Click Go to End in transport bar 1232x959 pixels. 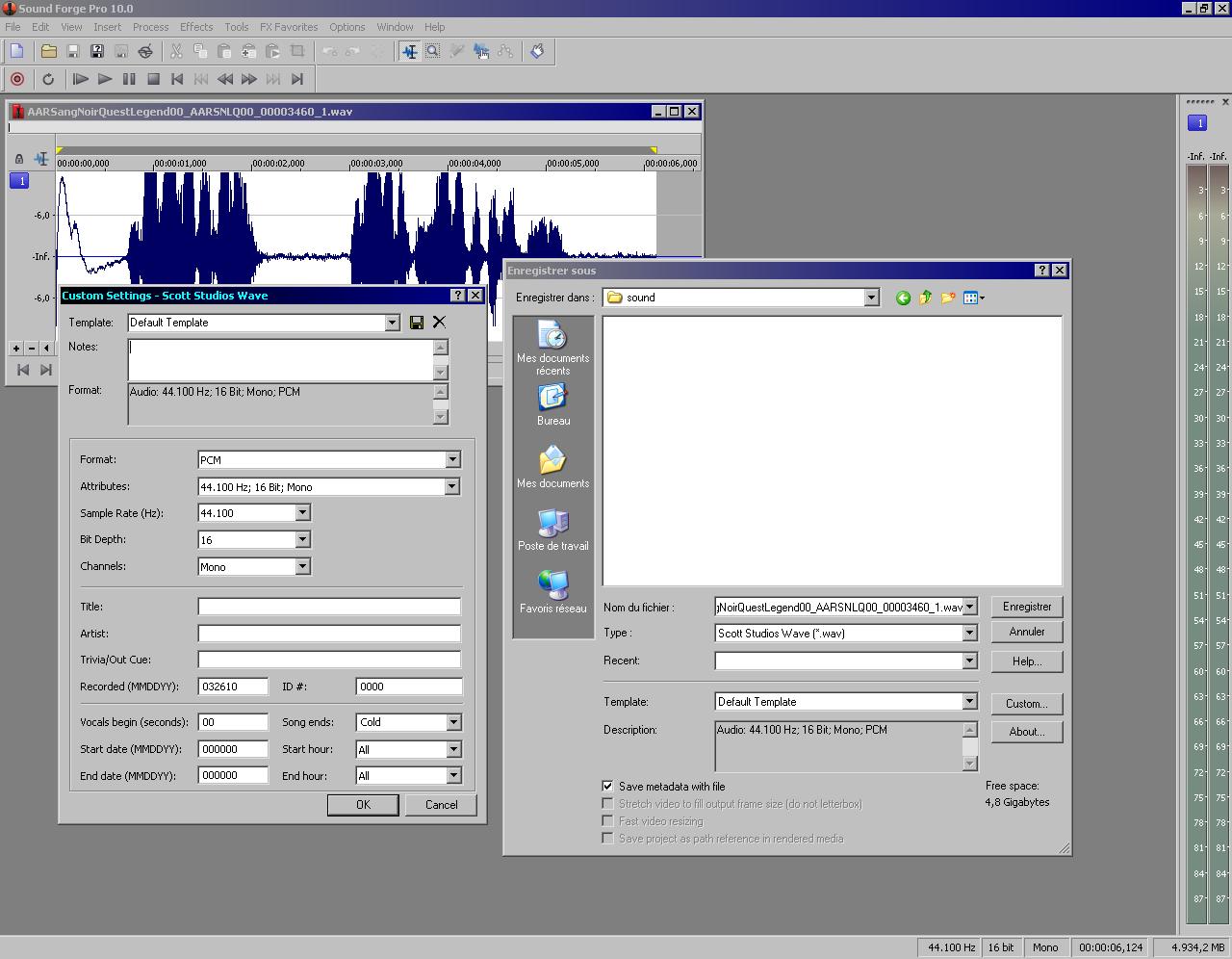point(297,79)
